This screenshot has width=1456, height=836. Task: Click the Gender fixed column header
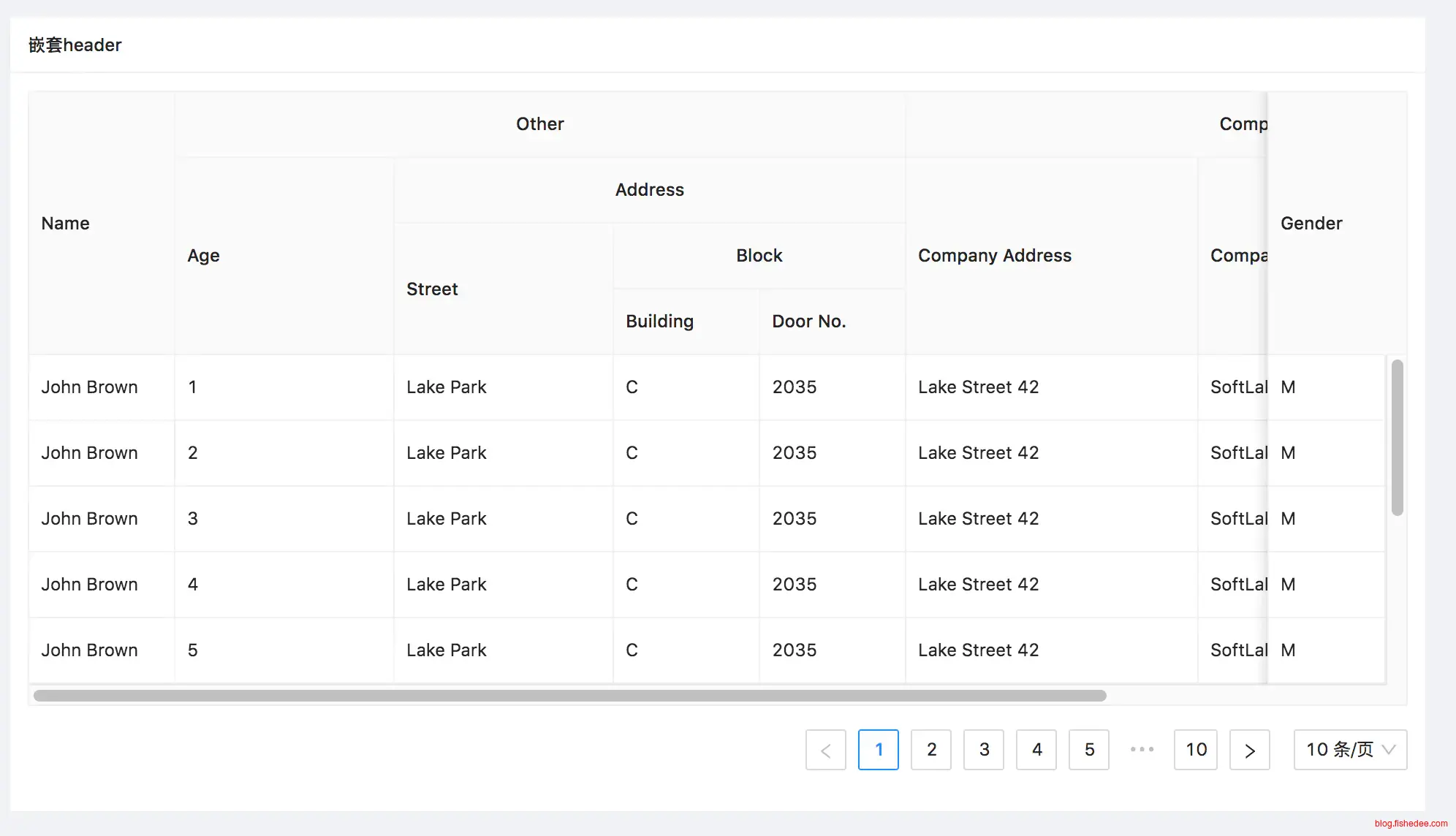[x=1311, y=224]
